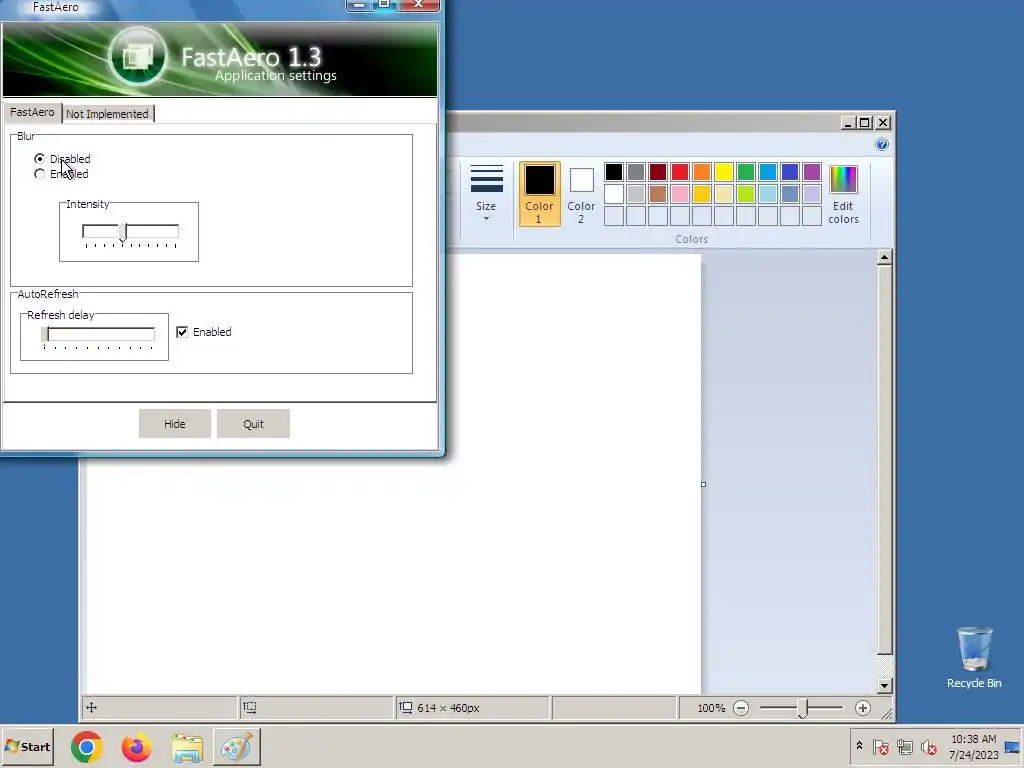Toggle the AutoRefresh Enabled checkbox

tap(182, 332)
